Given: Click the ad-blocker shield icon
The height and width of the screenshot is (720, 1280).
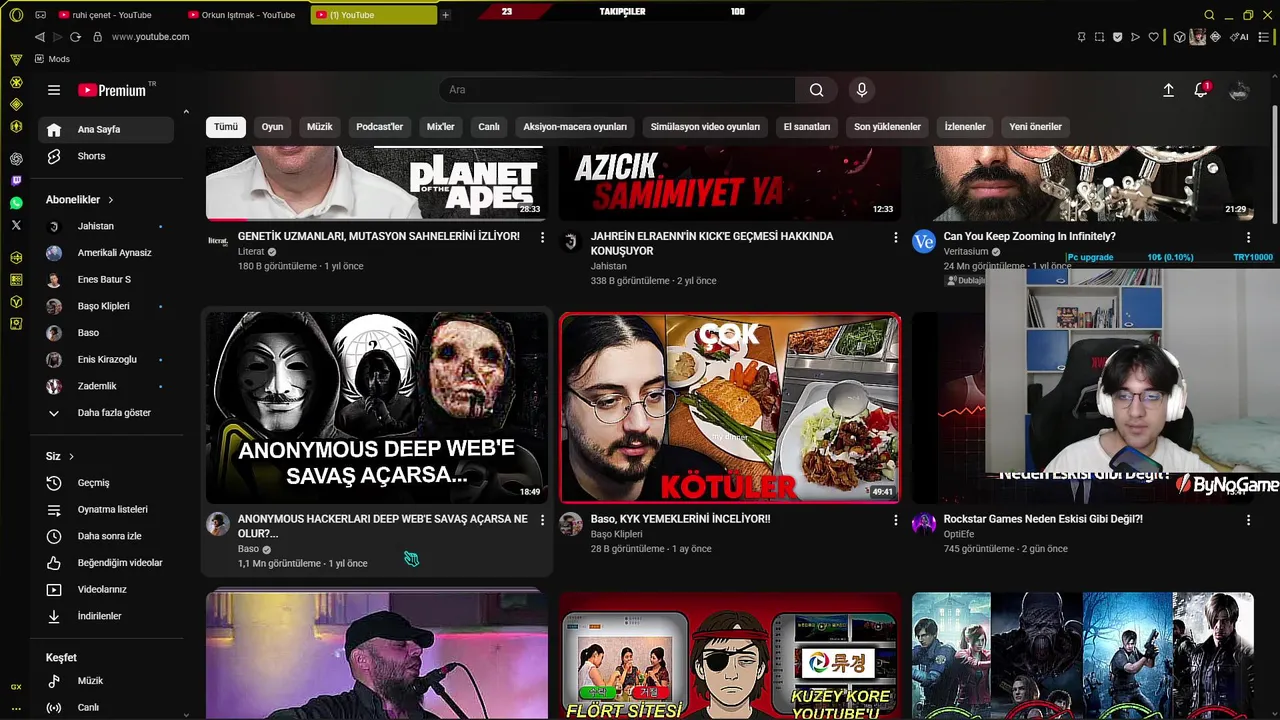Looking at the screenshot, I should 1117,37.
